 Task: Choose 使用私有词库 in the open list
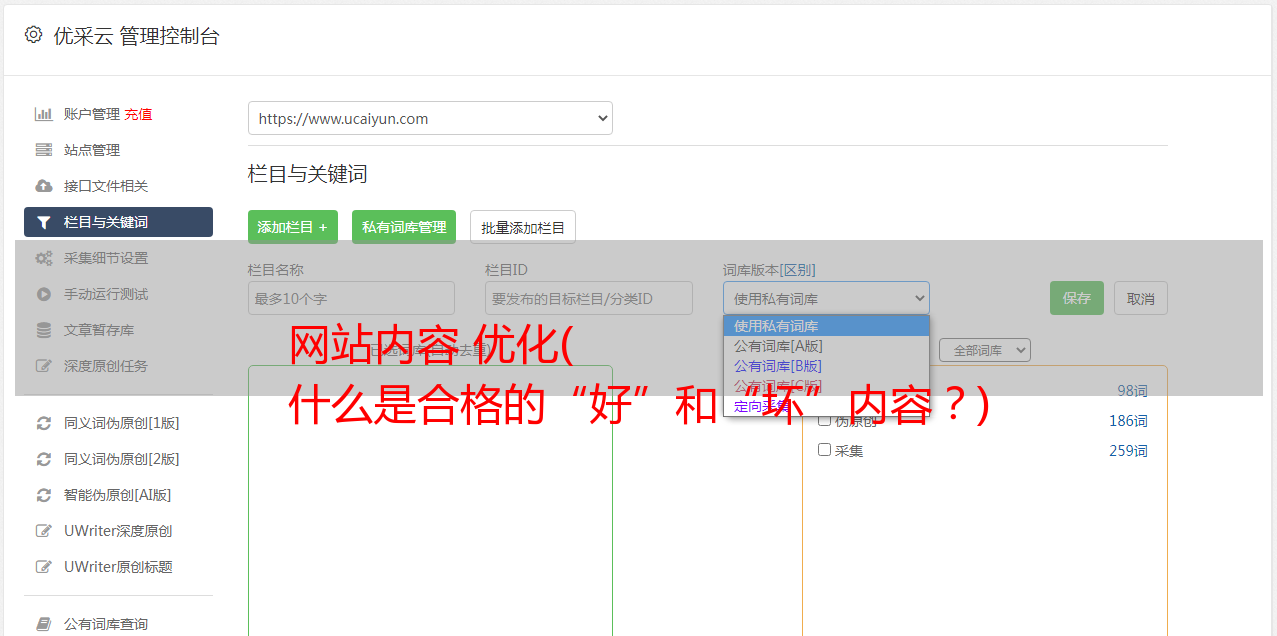(x=826, y=326)
